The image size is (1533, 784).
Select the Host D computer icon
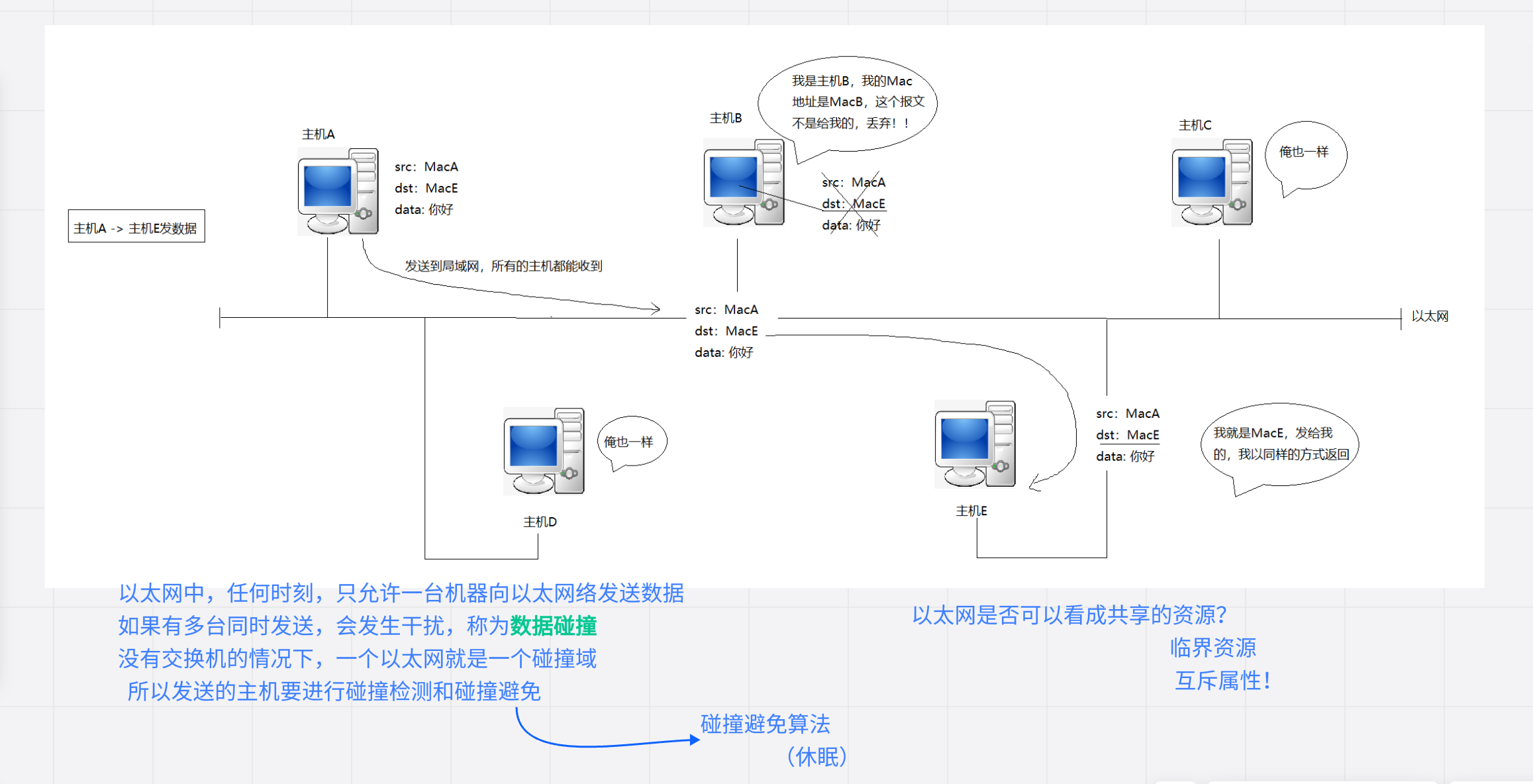click(x=544, y=451)
